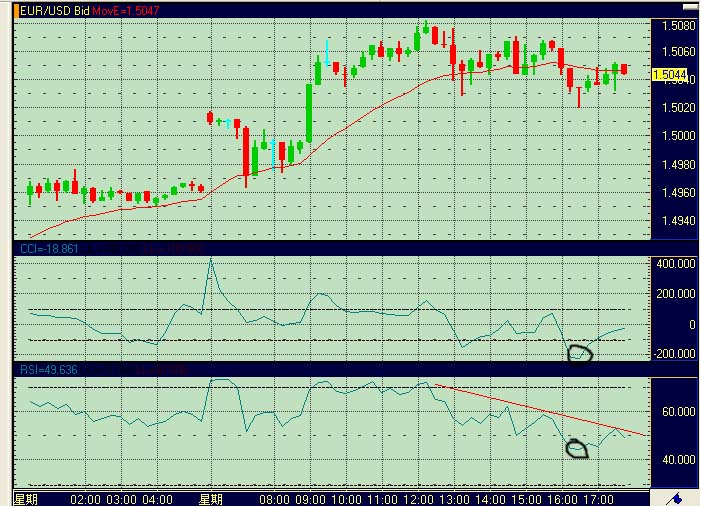Viewport: 701px width, 506px height.
Task: Click the 40.000 RSI scale value
Action: point(679,460)
